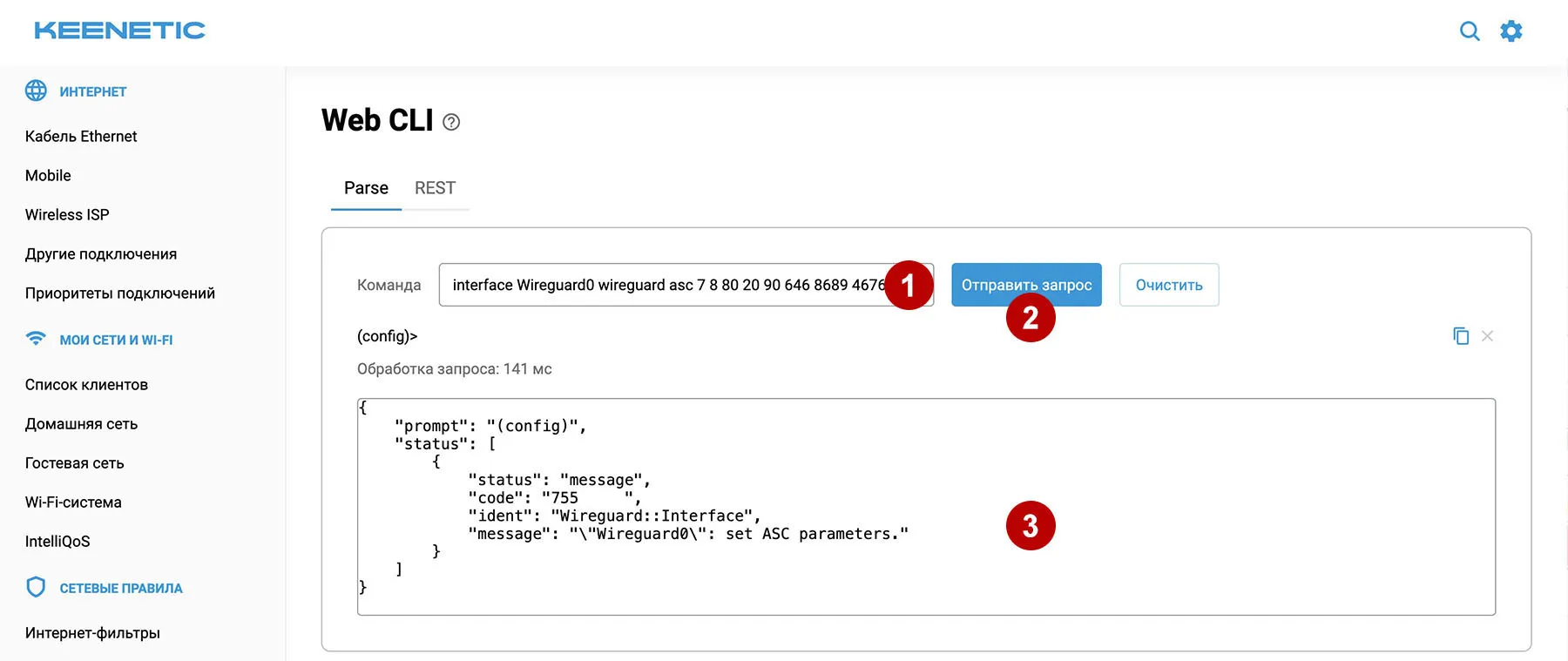Click the Wi-Fi icon for Мои сети
The image size is (1568, 661).
coord(36,339)
